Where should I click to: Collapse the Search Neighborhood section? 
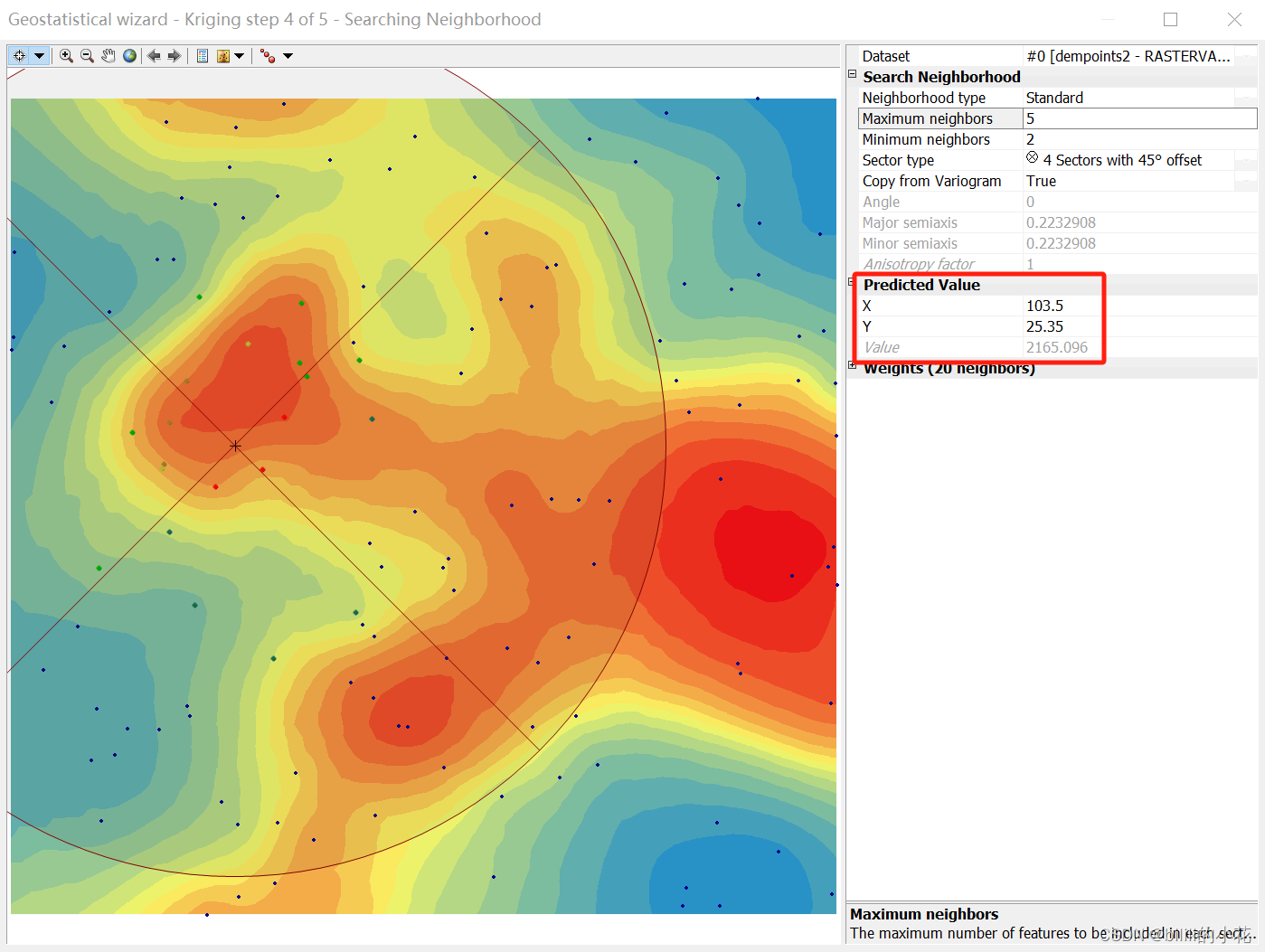click(852, 75)
